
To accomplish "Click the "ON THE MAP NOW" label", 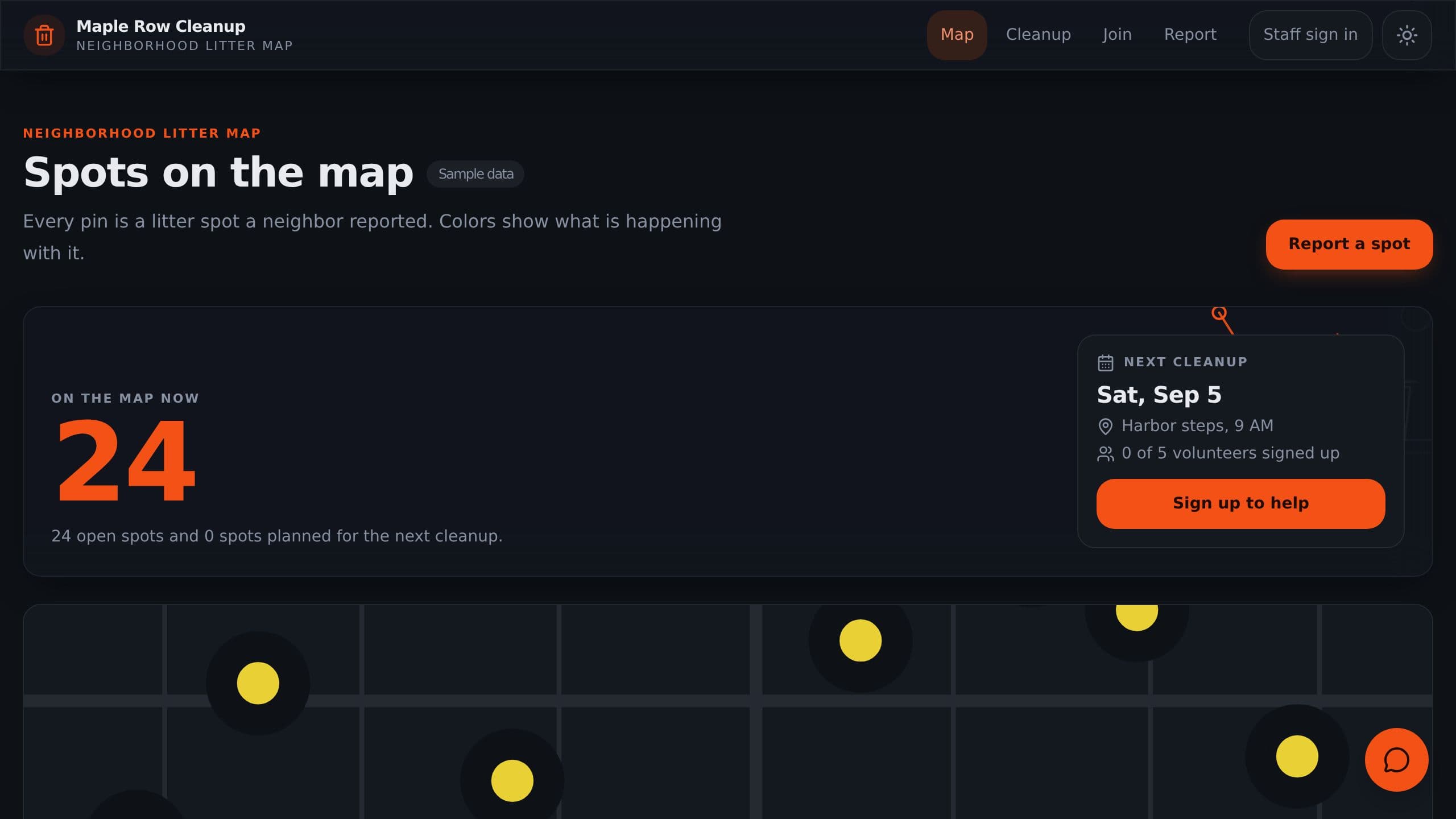I will point(125,398).
